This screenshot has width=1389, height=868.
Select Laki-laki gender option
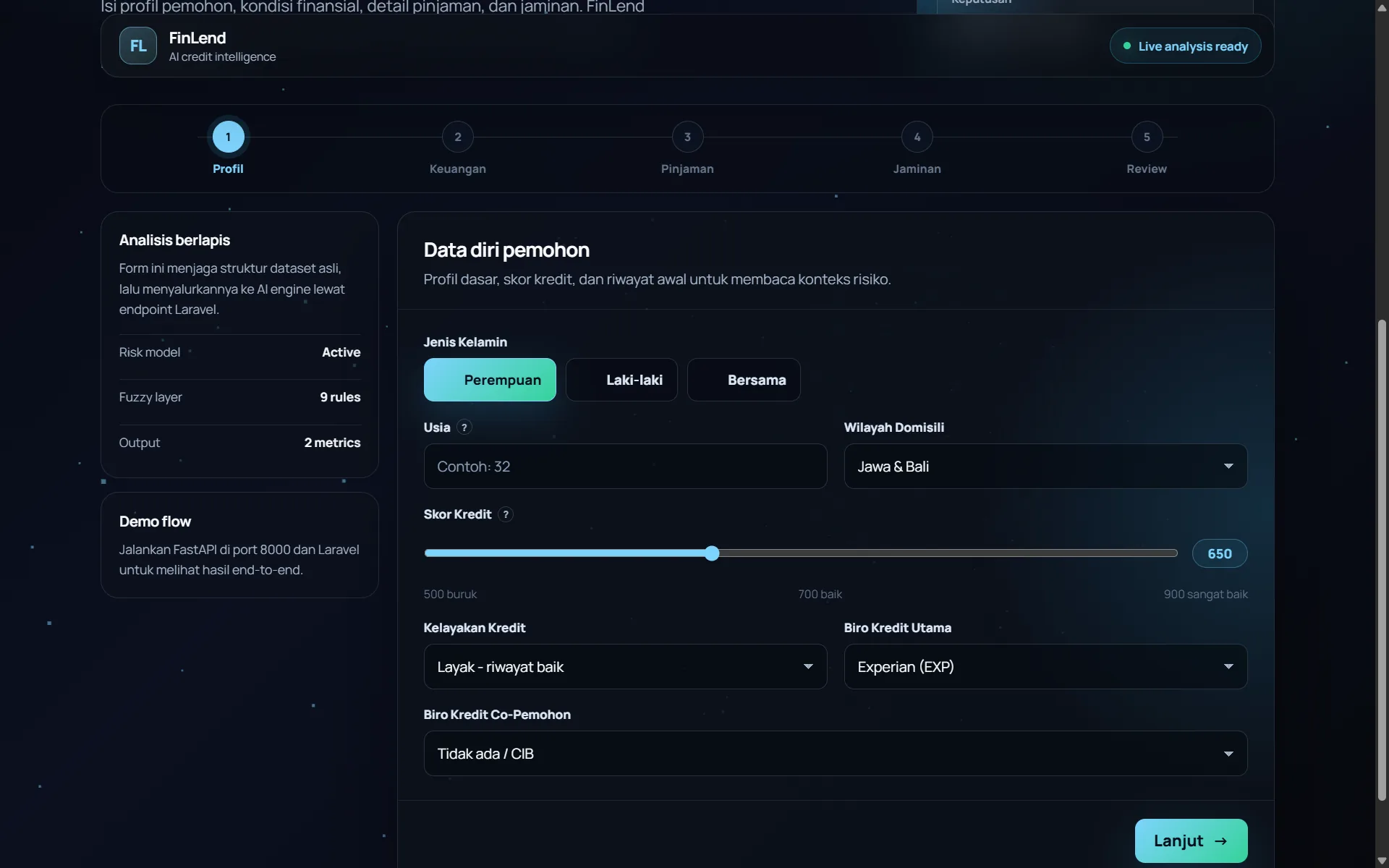click(x=621, y=380)
